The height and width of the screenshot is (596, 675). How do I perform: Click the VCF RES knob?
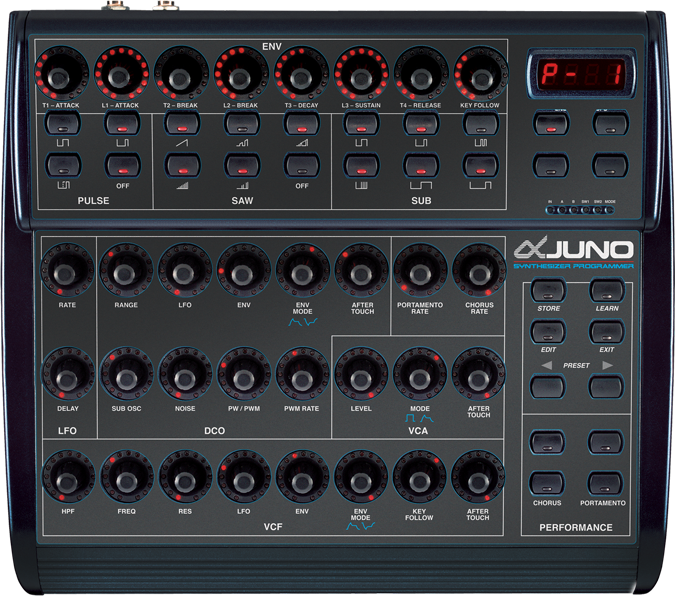click(x=185, y=477)
